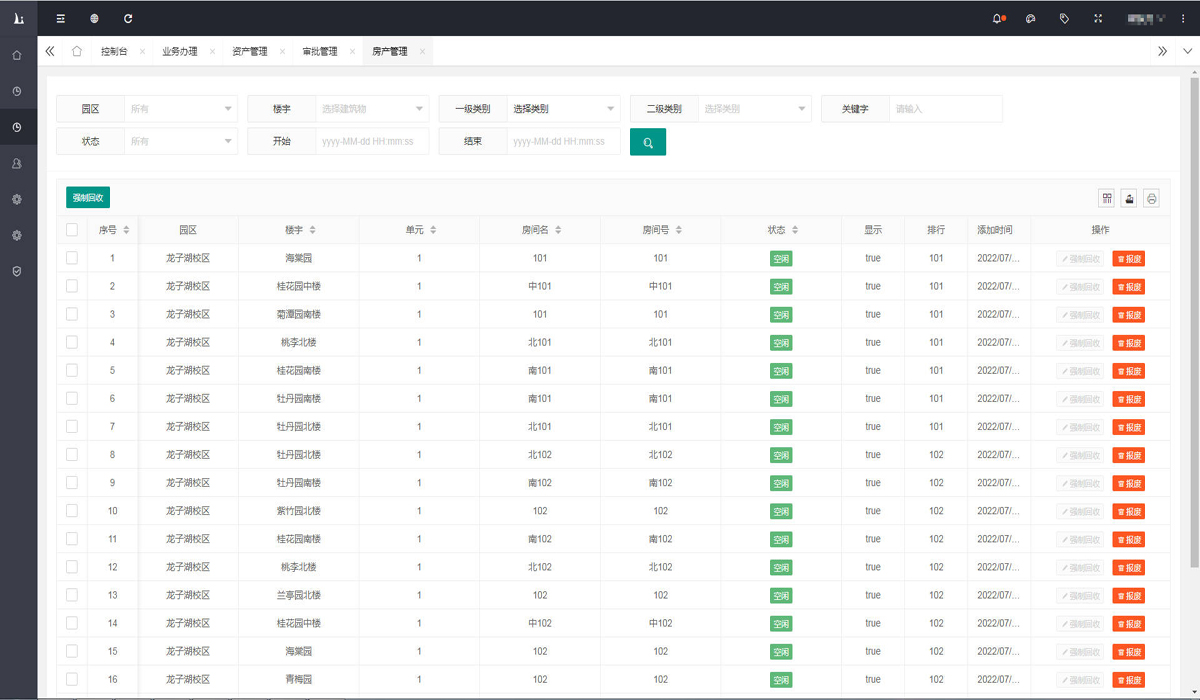Click the refresh icon in header

128,18
